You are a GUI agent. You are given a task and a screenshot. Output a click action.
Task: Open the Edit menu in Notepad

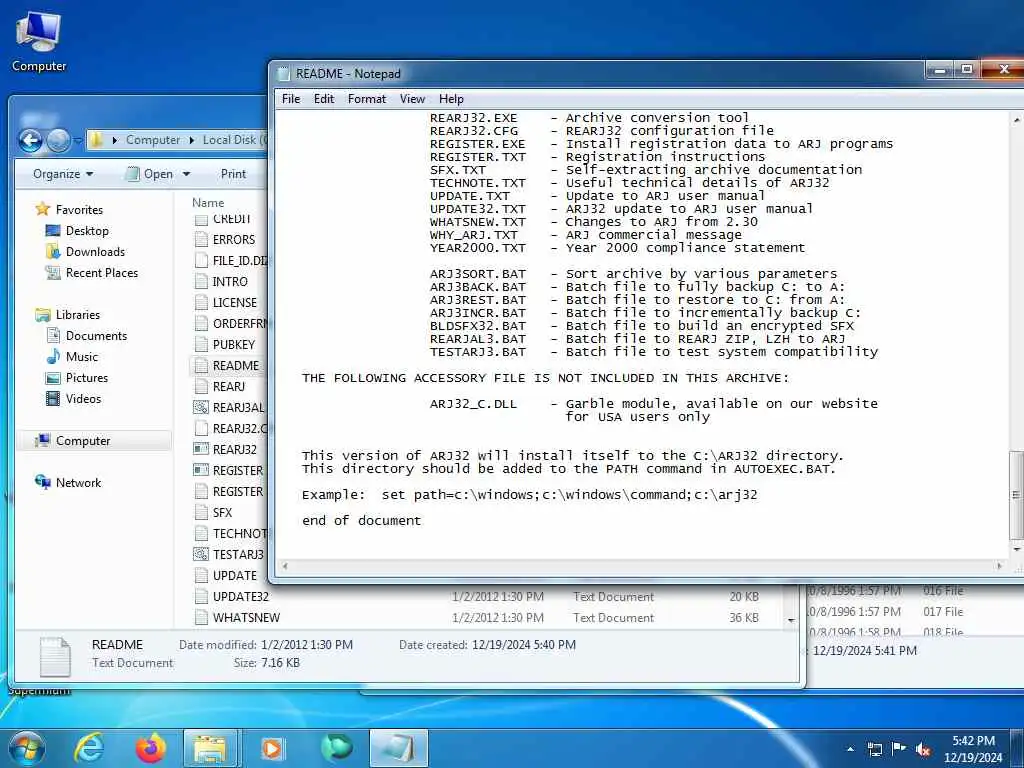point(324,99)
